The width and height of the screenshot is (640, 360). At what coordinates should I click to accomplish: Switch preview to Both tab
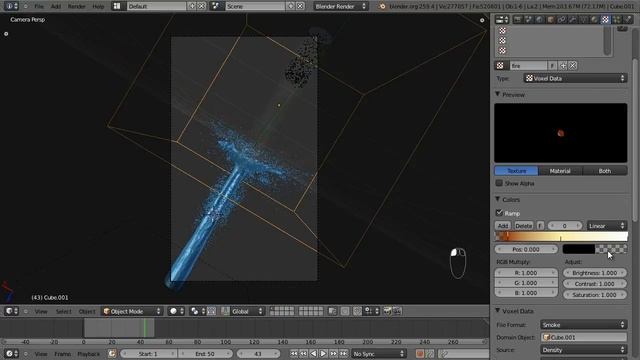coord(605,171)
